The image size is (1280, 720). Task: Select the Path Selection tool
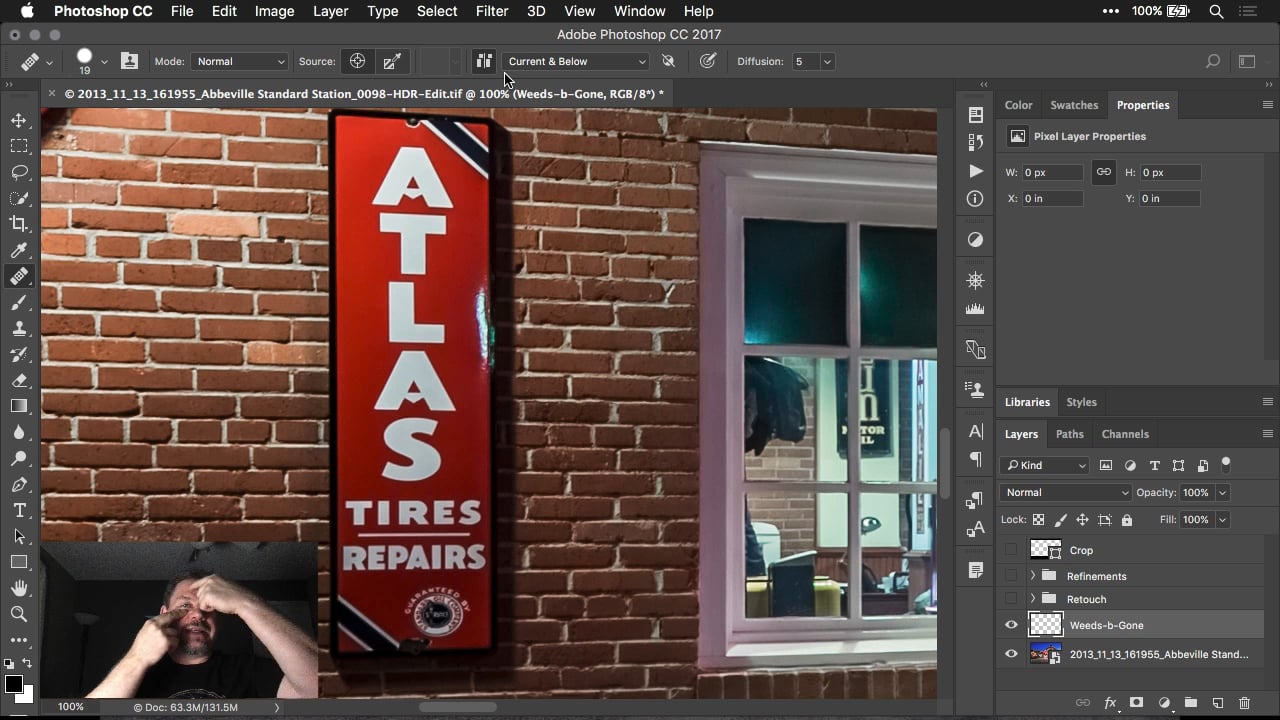19,536
